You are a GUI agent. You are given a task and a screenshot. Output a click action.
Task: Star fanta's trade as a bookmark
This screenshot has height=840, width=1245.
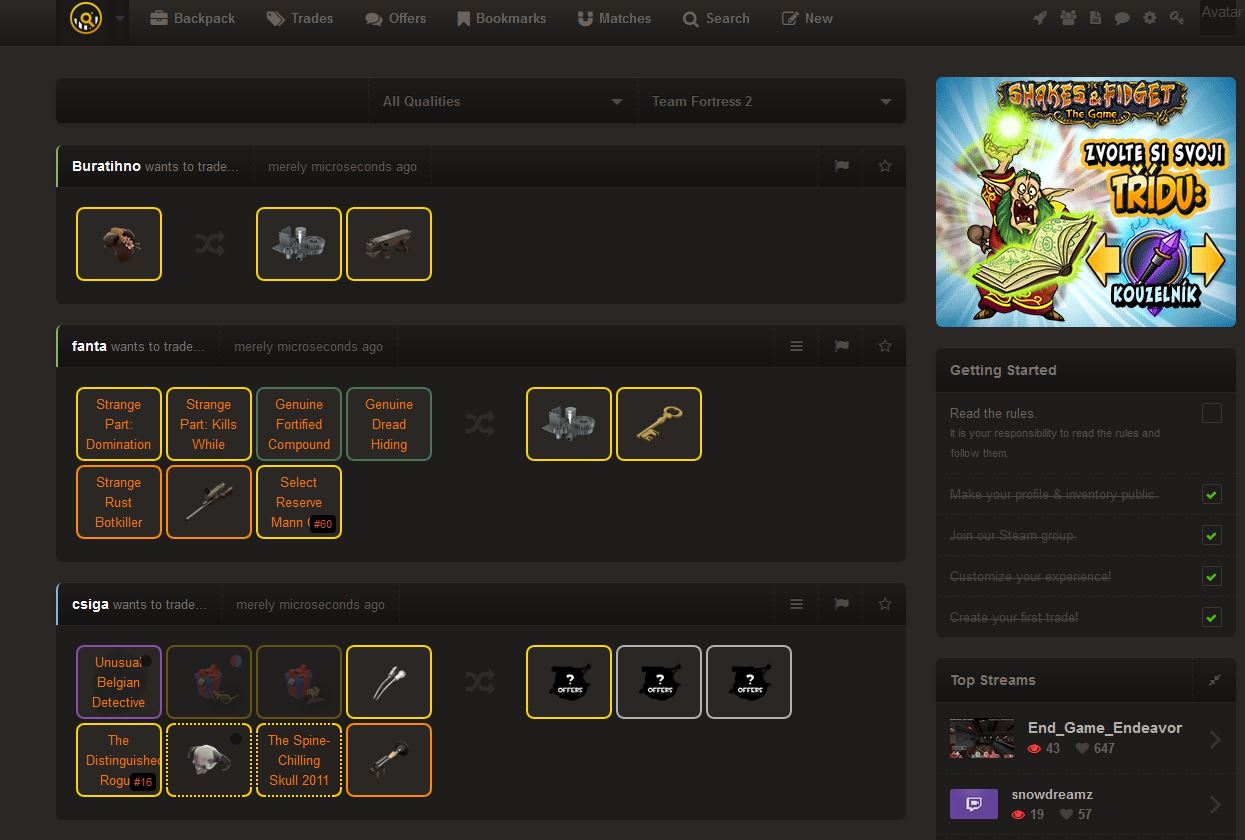[884, 346]
